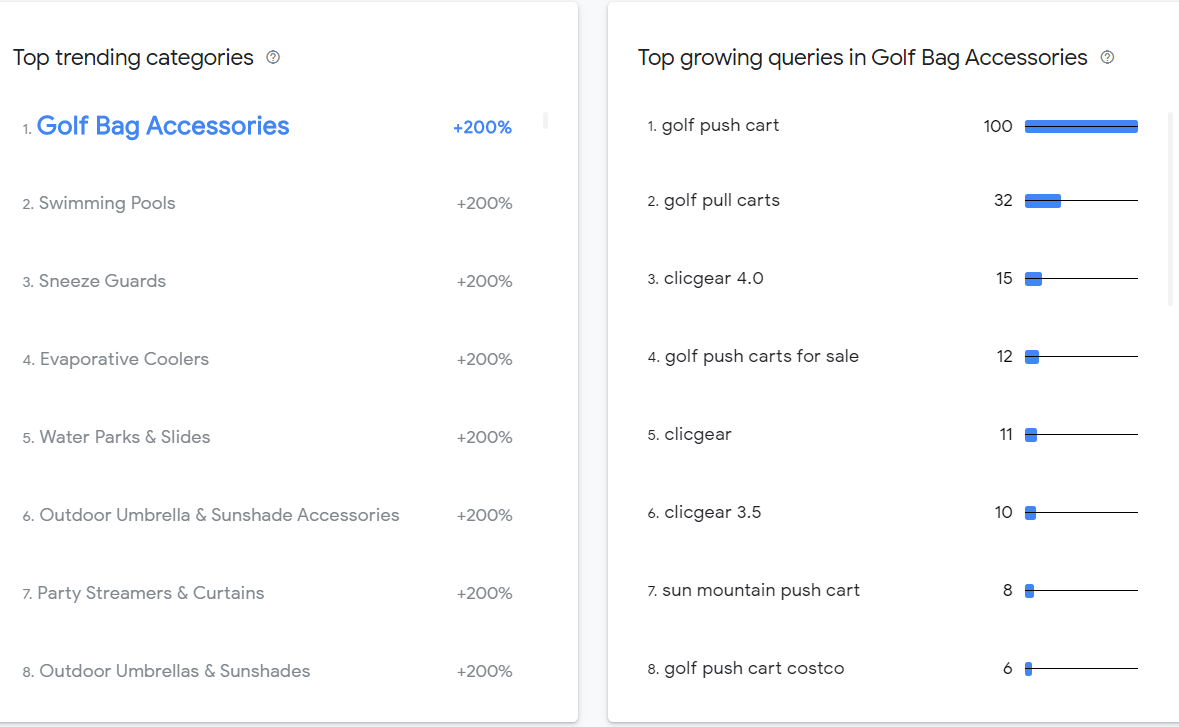
Task: Select golf push cart costco query
Action: pyautogui.click(x=754, y=668)
